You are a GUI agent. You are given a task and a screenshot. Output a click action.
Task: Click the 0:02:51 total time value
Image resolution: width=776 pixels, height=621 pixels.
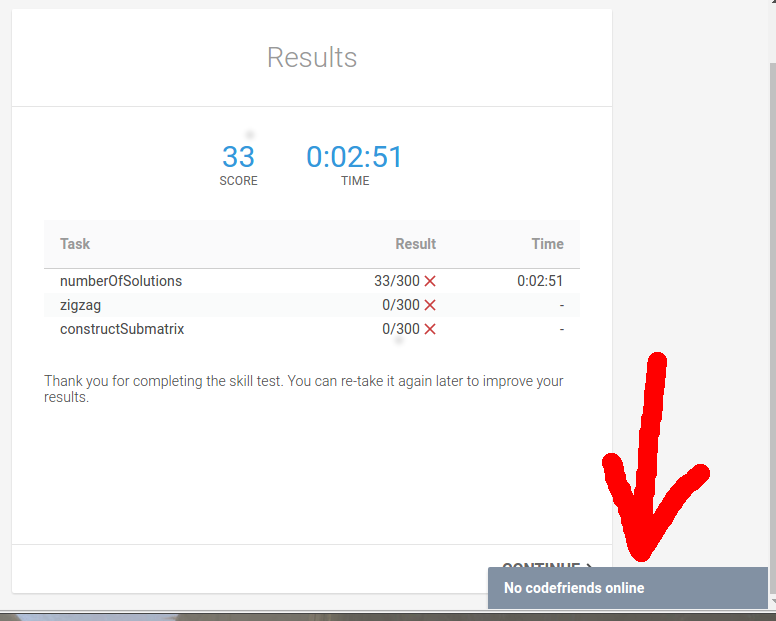coord(354,157)
